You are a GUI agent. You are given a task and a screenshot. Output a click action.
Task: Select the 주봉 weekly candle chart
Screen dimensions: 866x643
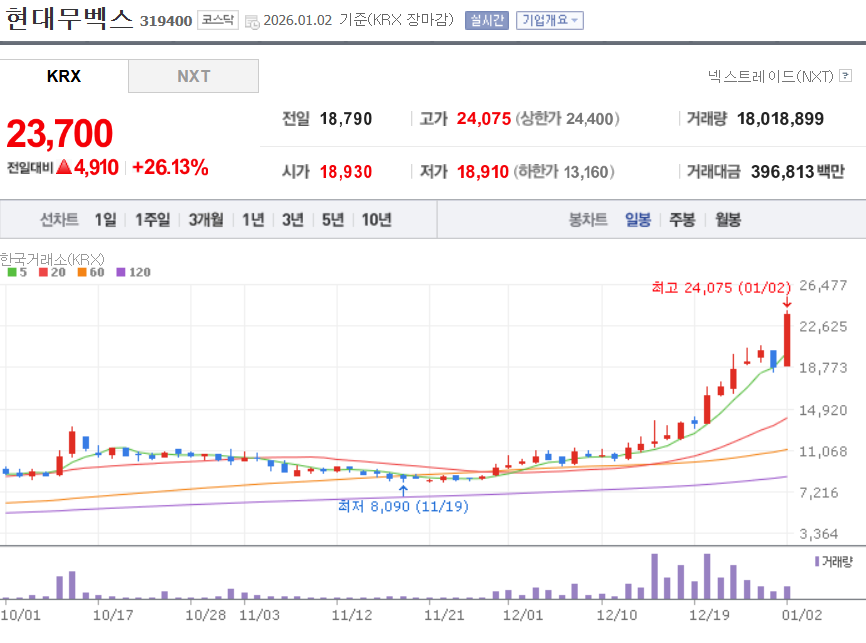tap(682, 220)
